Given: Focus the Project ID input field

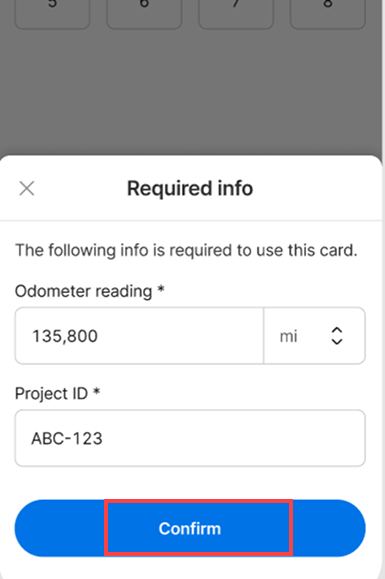Looking at the screenshot, I should (x=190, y=438).
